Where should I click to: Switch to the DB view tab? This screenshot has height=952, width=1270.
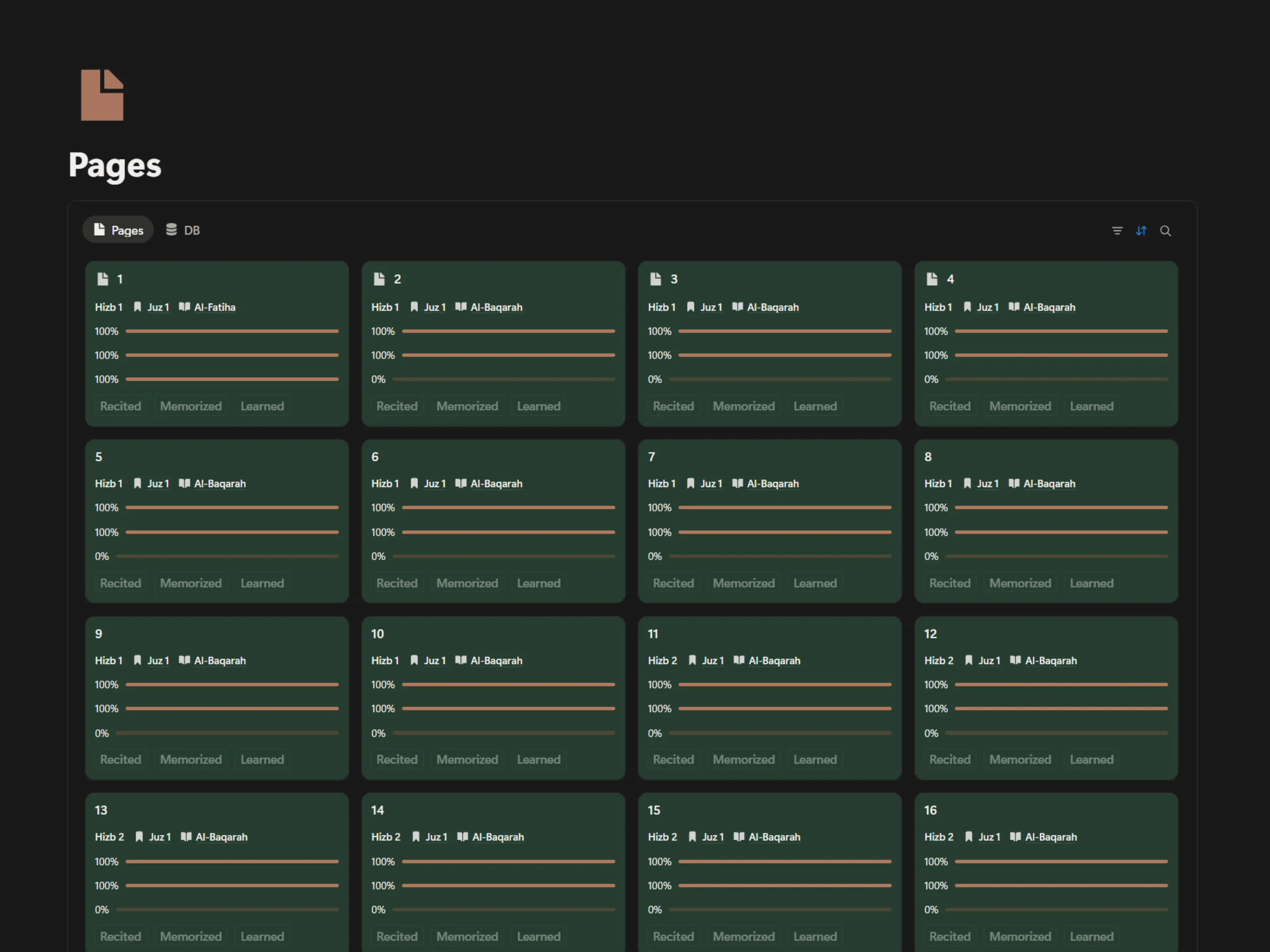click(183, 230)
